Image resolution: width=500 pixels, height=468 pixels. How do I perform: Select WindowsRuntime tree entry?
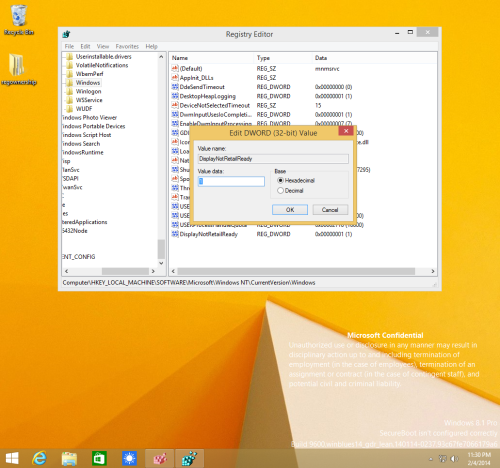tap(83, 152)
